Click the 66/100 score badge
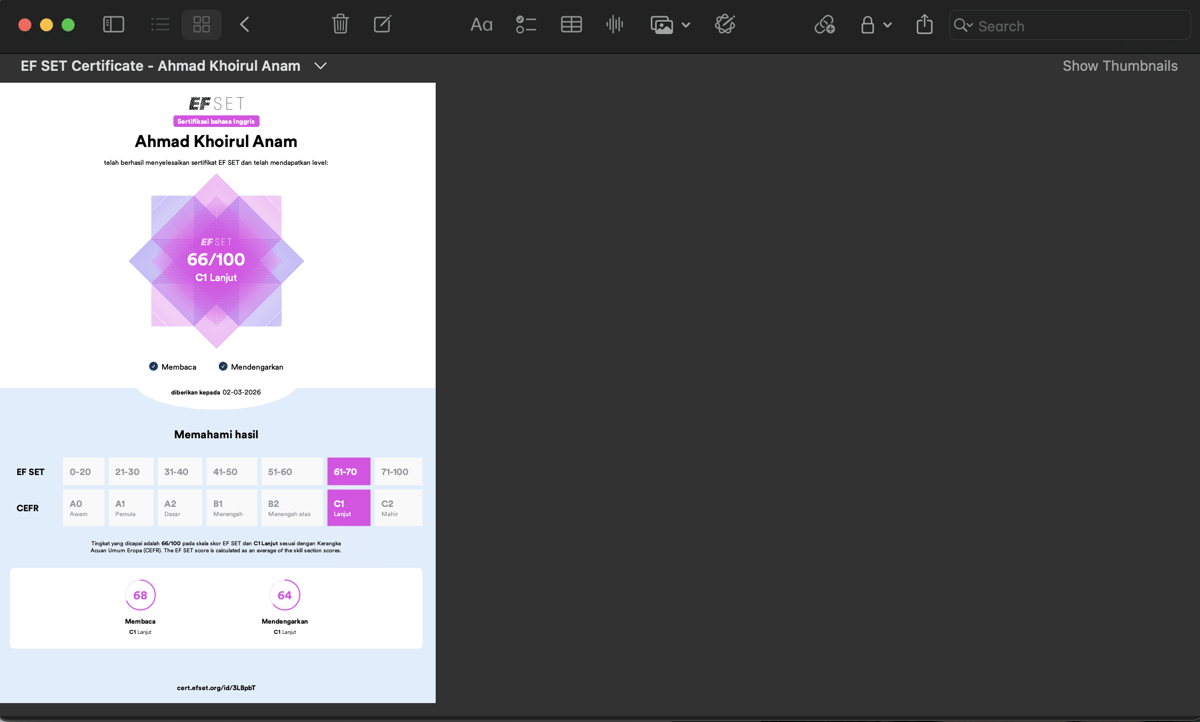Image resolution: width=1200 pixels, height=722 pixels. (x=216, y=260)
